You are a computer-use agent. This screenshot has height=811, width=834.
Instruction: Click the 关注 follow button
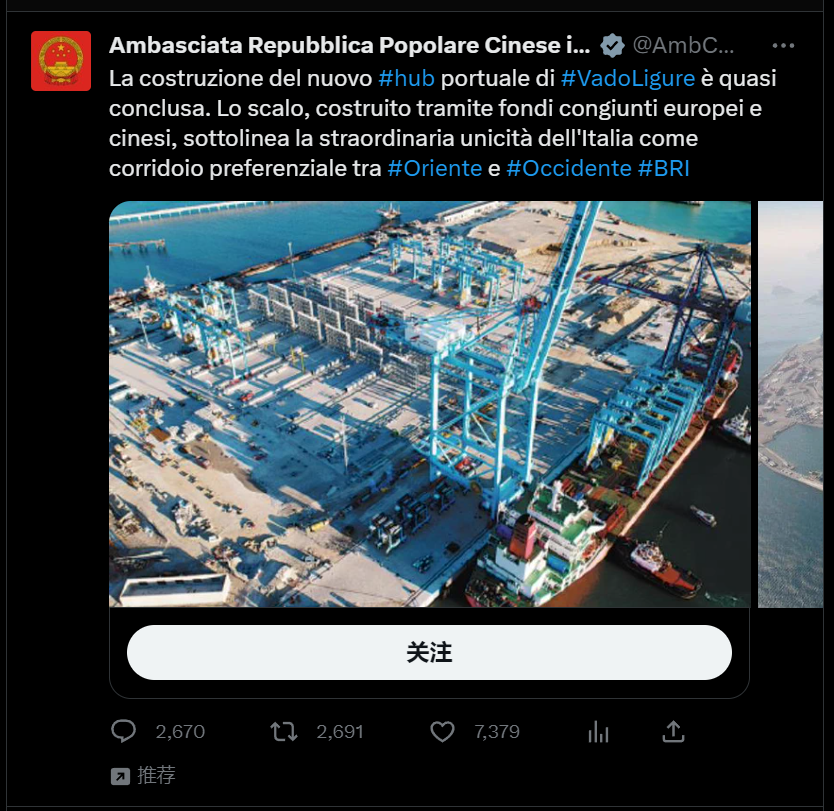click(429, 652)
